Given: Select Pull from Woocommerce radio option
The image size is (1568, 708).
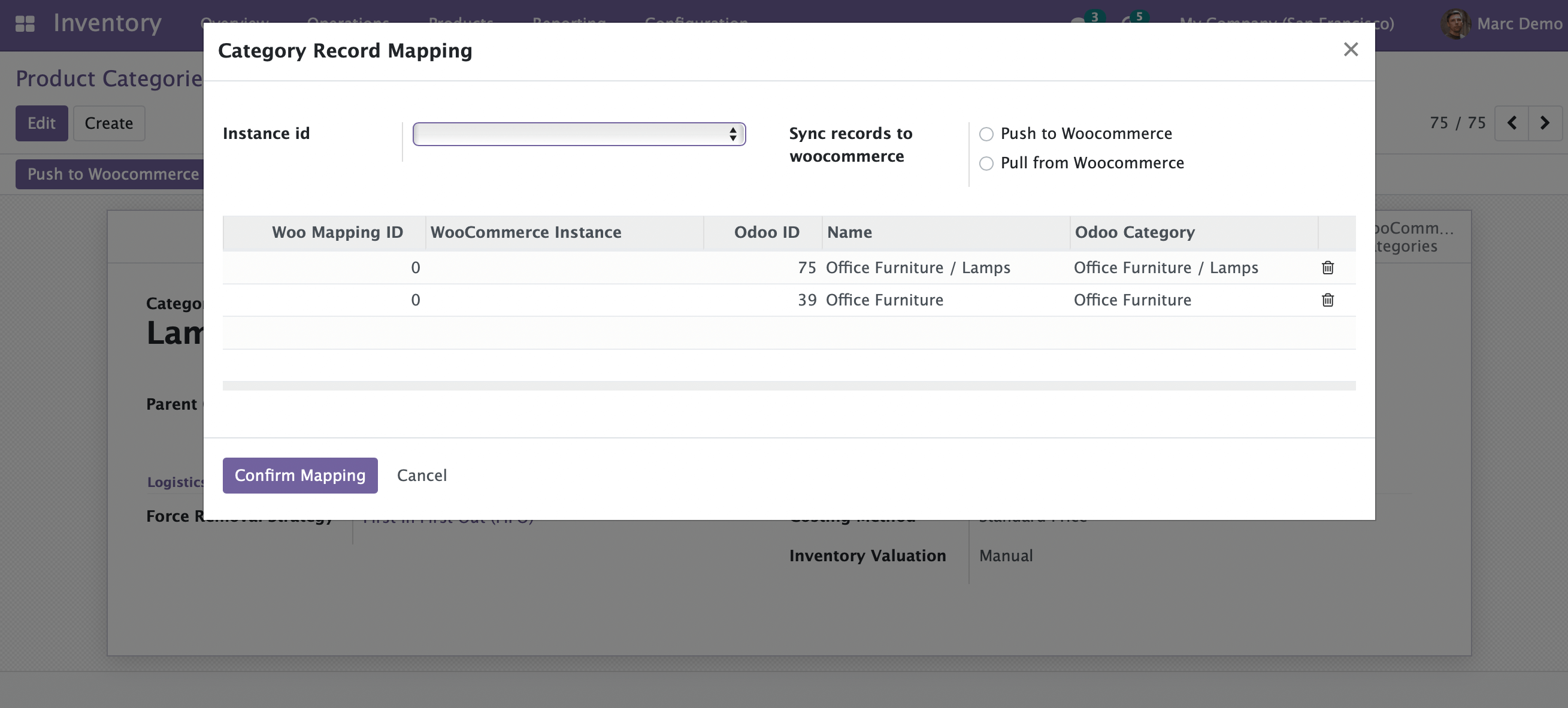Looking at the screenshot, I should [986, 163].
